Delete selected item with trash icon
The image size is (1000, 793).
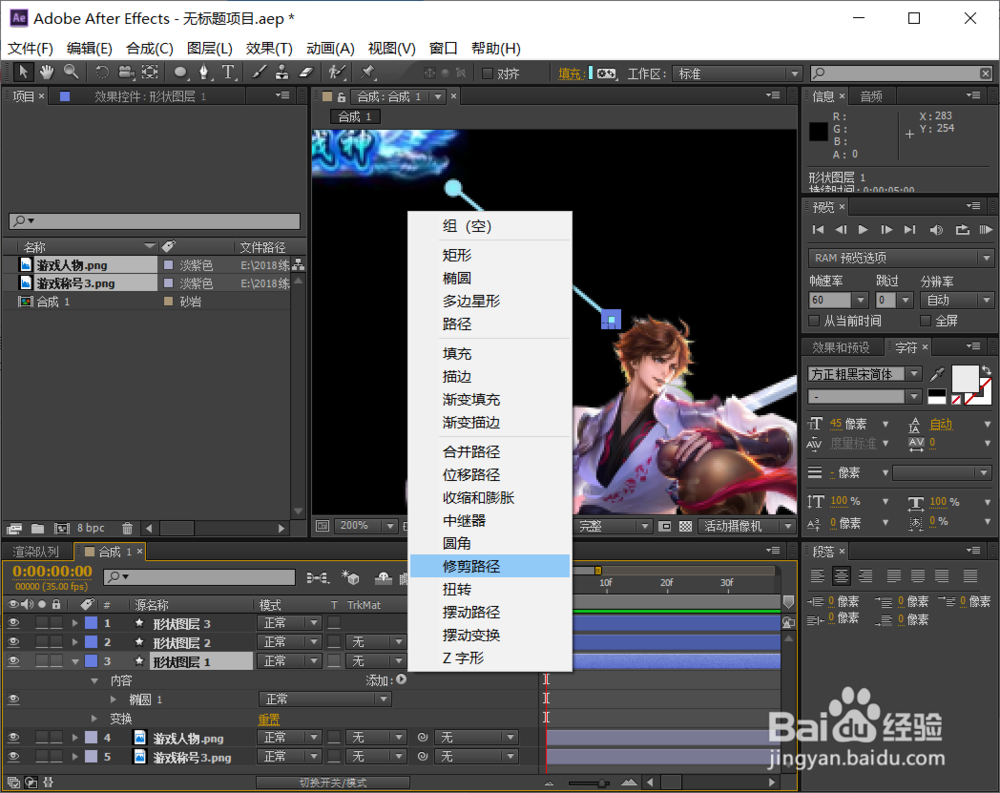coord(128,528)
